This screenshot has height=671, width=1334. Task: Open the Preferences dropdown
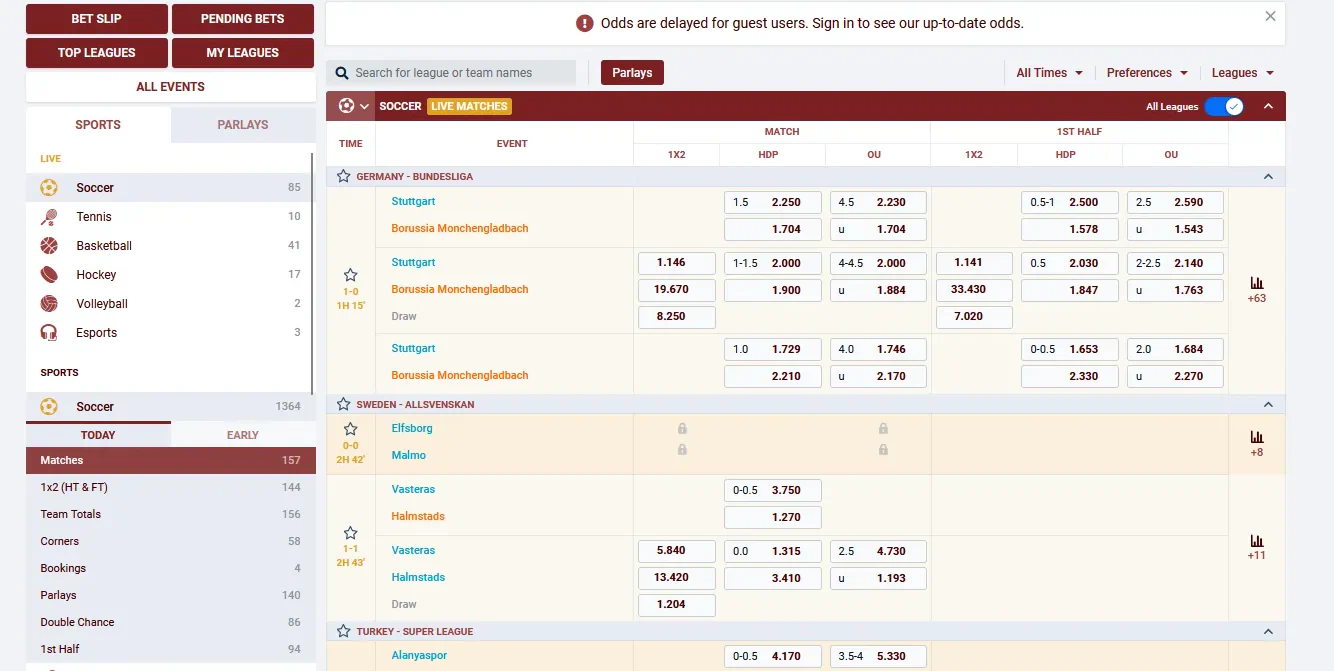tap(1147, 73)
